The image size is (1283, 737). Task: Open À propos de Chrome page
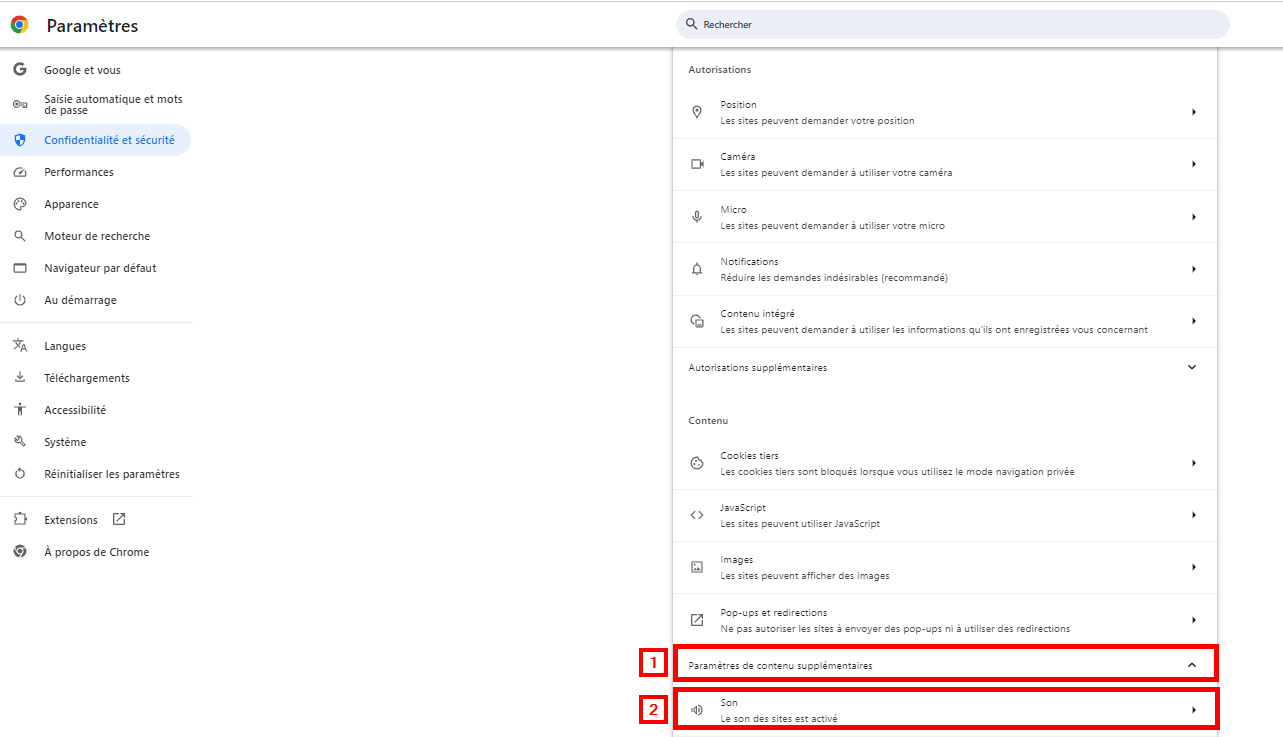pyautogui.click(x=96, y=552)
